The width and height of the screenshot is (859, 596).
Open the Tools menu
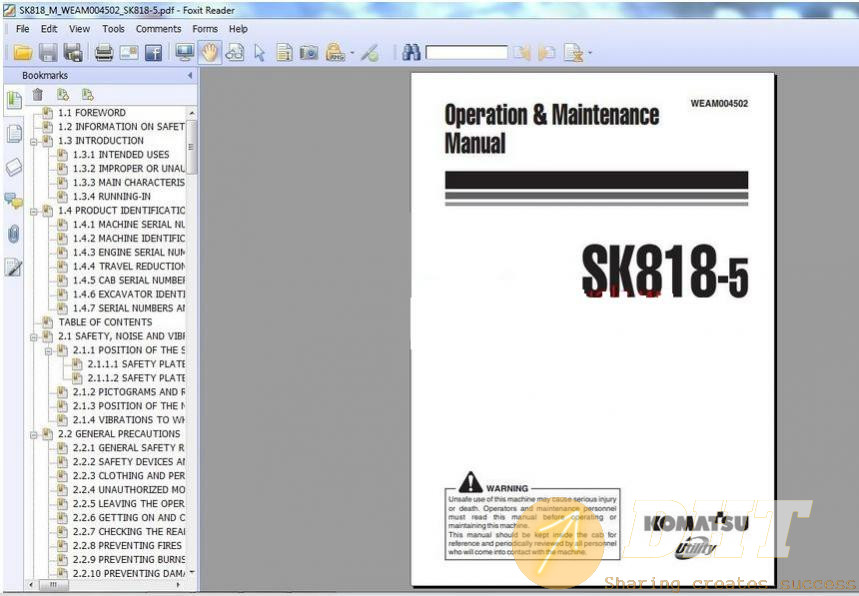pos(113,28)
